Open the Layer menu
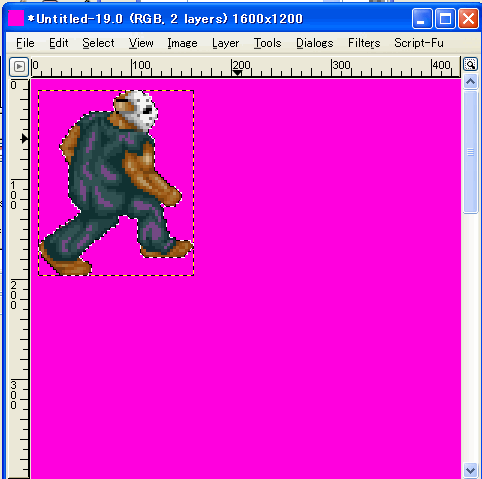Image resolution: width=482 pixels, height=479 pixels. pyautogui.click(x=226, y=43)
